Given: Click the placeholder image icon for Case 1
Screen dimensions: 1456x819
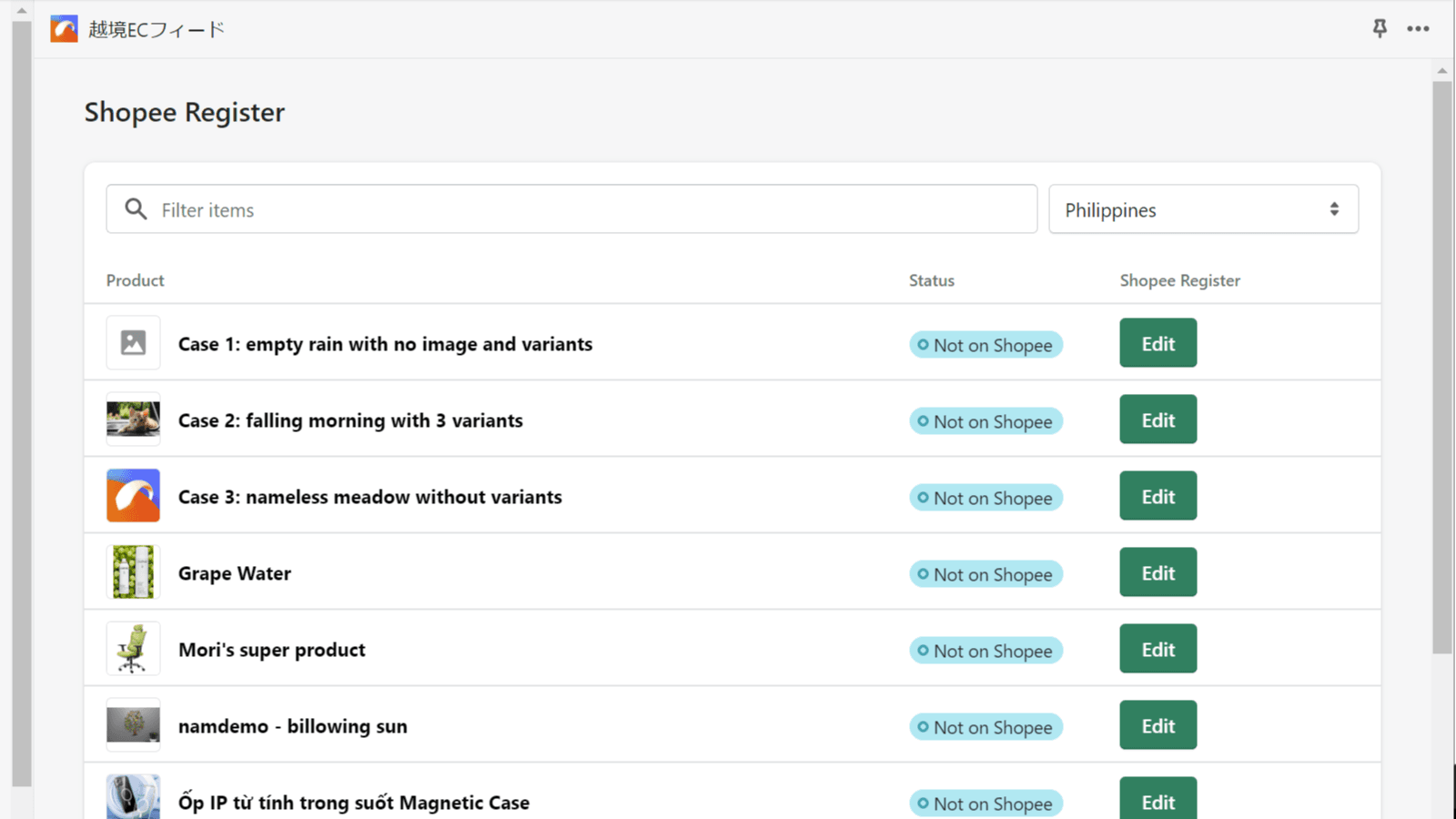Looking at the screenshot, I should click(x=133, y=343).
